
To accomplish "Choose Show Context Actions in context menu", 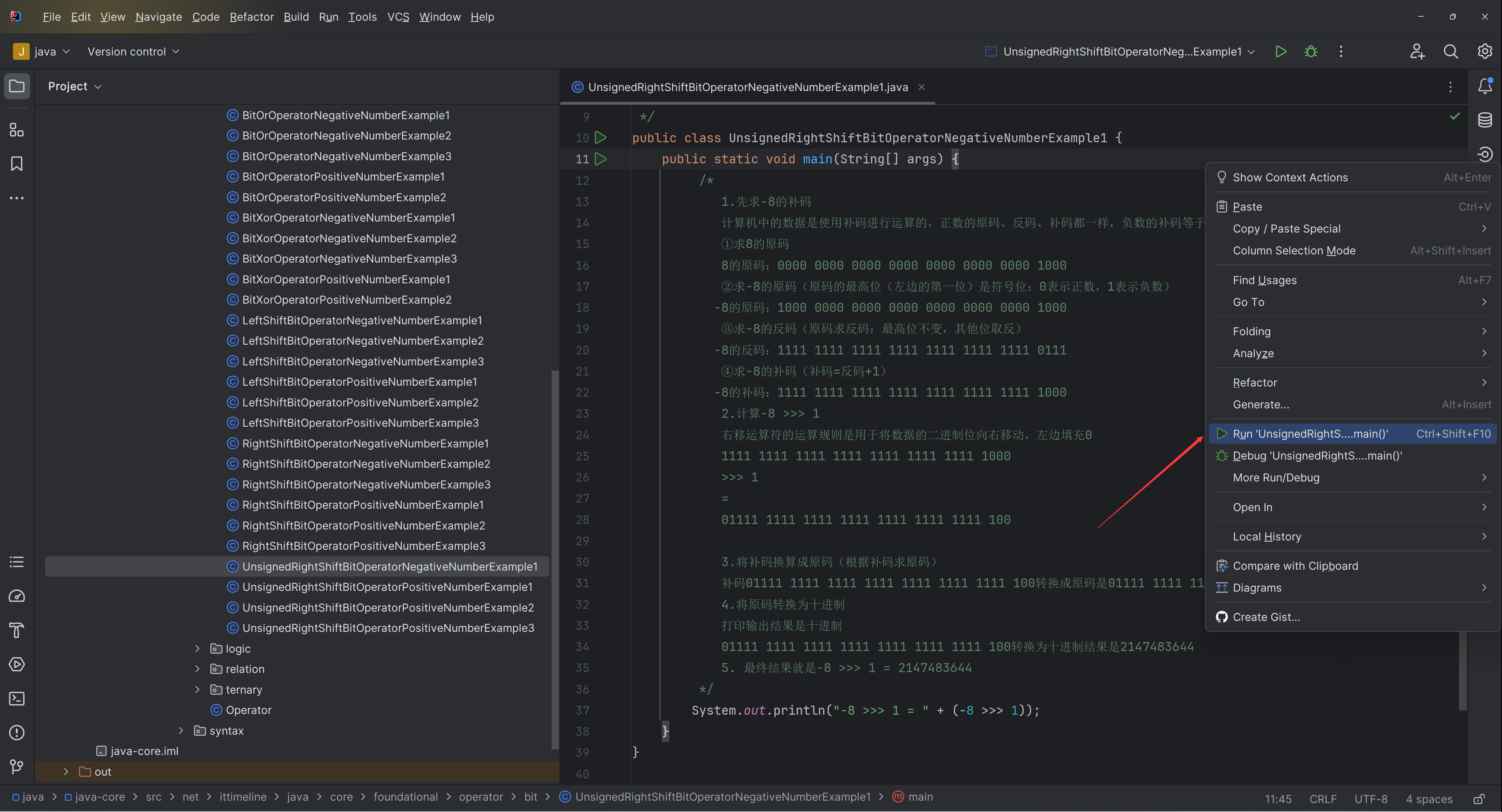I will click(1353, 177).
